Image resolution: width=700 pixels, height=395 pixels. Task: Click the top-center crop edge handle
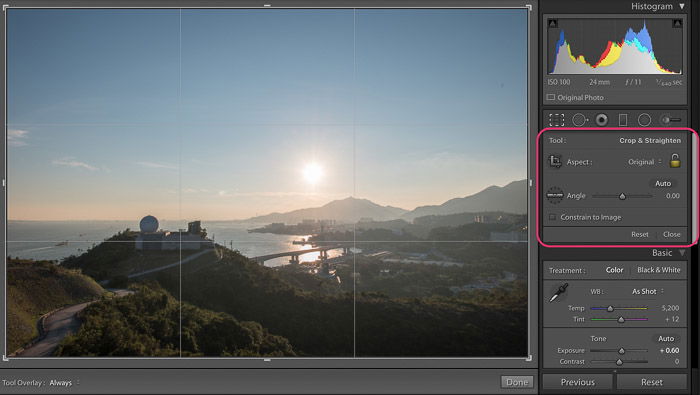tap(267, 6)
